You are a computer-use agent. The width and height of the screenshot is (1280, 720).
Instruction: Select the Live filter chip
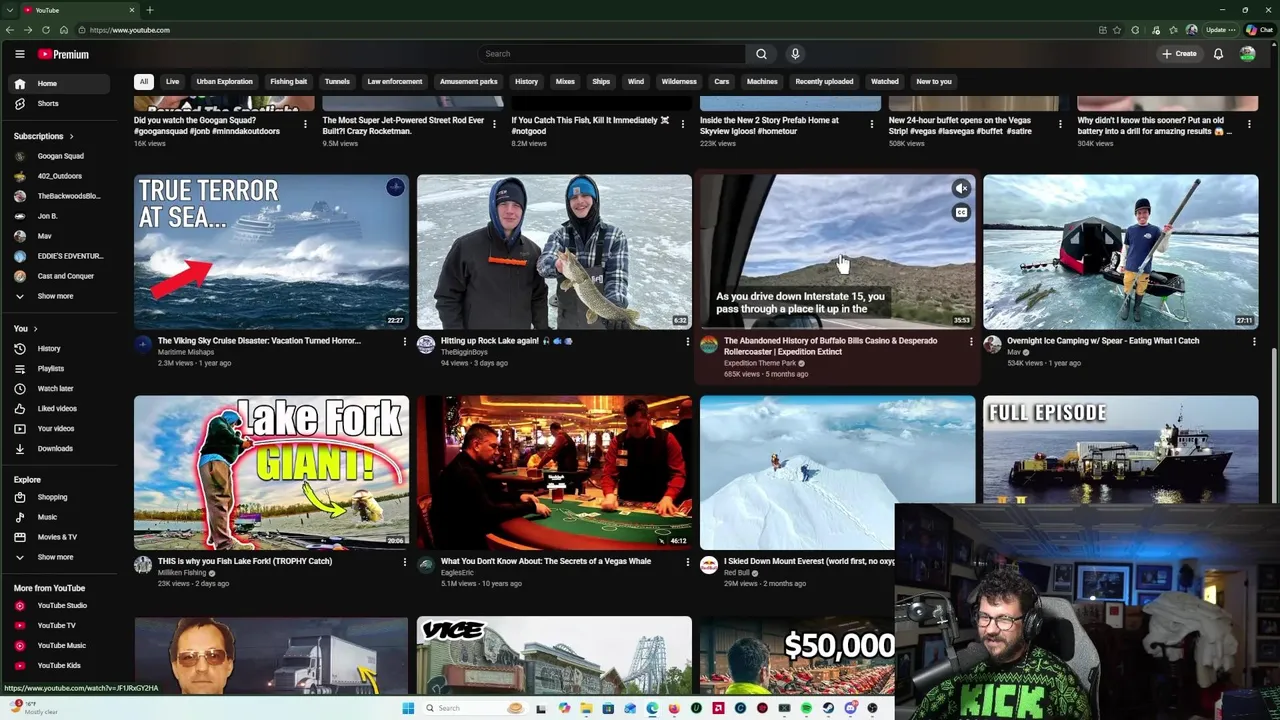coord(172,82)
